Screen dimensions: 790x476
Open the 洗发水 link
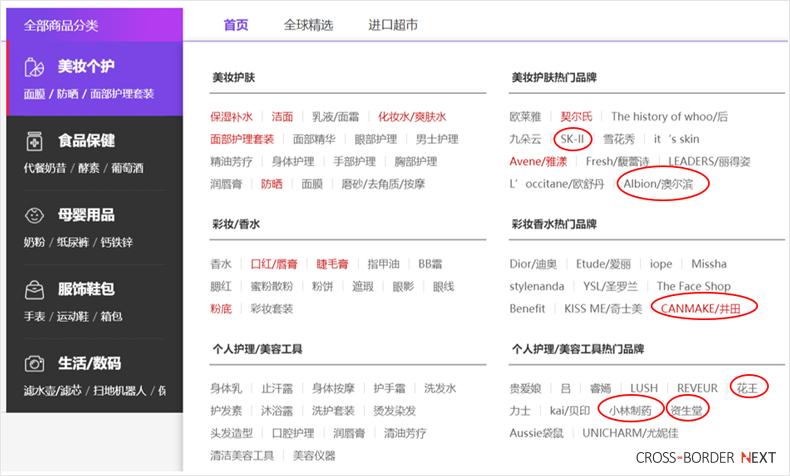tap(440, 388)
